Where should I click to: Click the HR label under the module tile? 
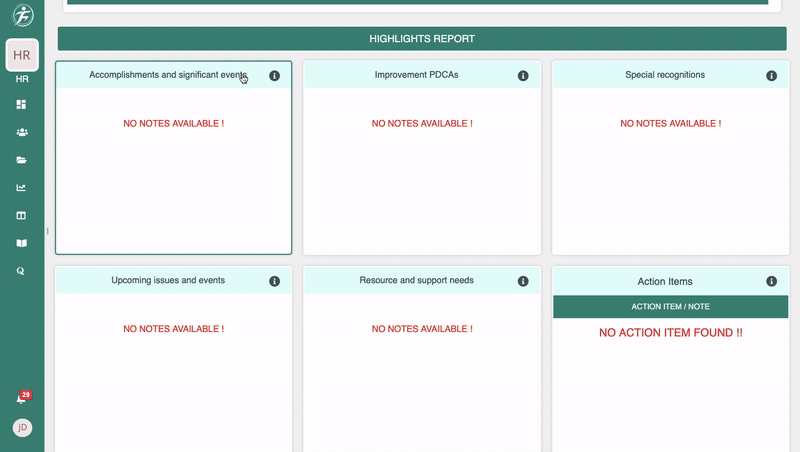coord(22,79)
